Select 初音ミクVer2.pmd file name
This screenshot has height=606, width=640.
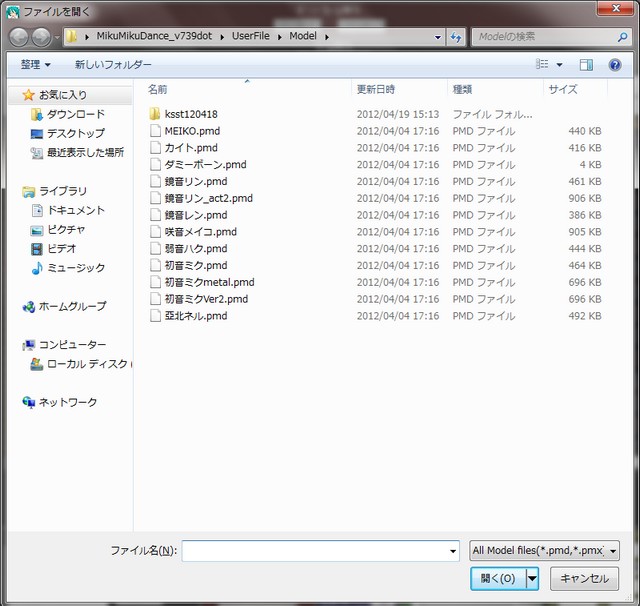pos(206,299)
